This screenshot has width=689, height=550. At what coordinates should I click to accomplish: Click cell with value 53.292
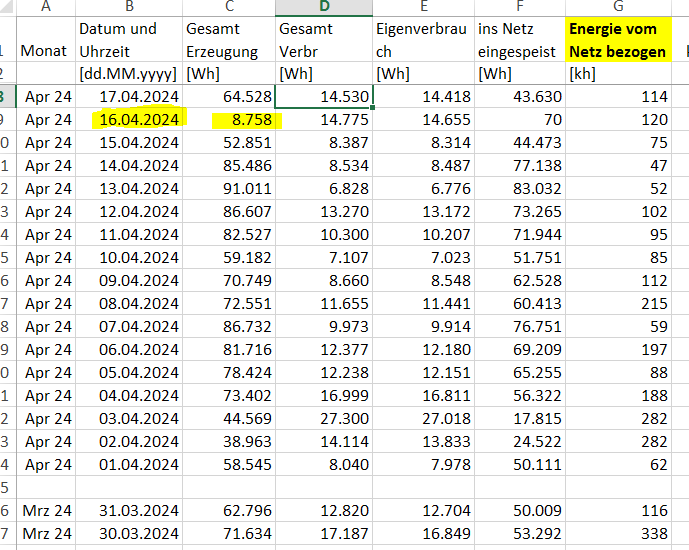(x=520, y=533)
